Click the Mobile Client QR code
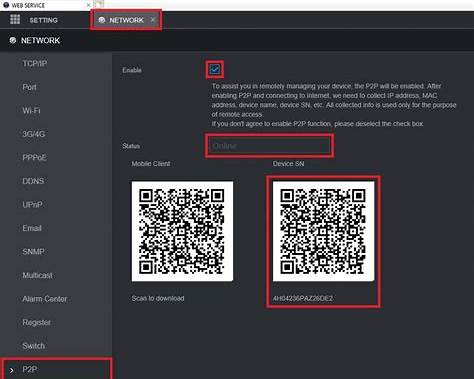The height and width of the screenshot is (379, 474). pos(182,231)
